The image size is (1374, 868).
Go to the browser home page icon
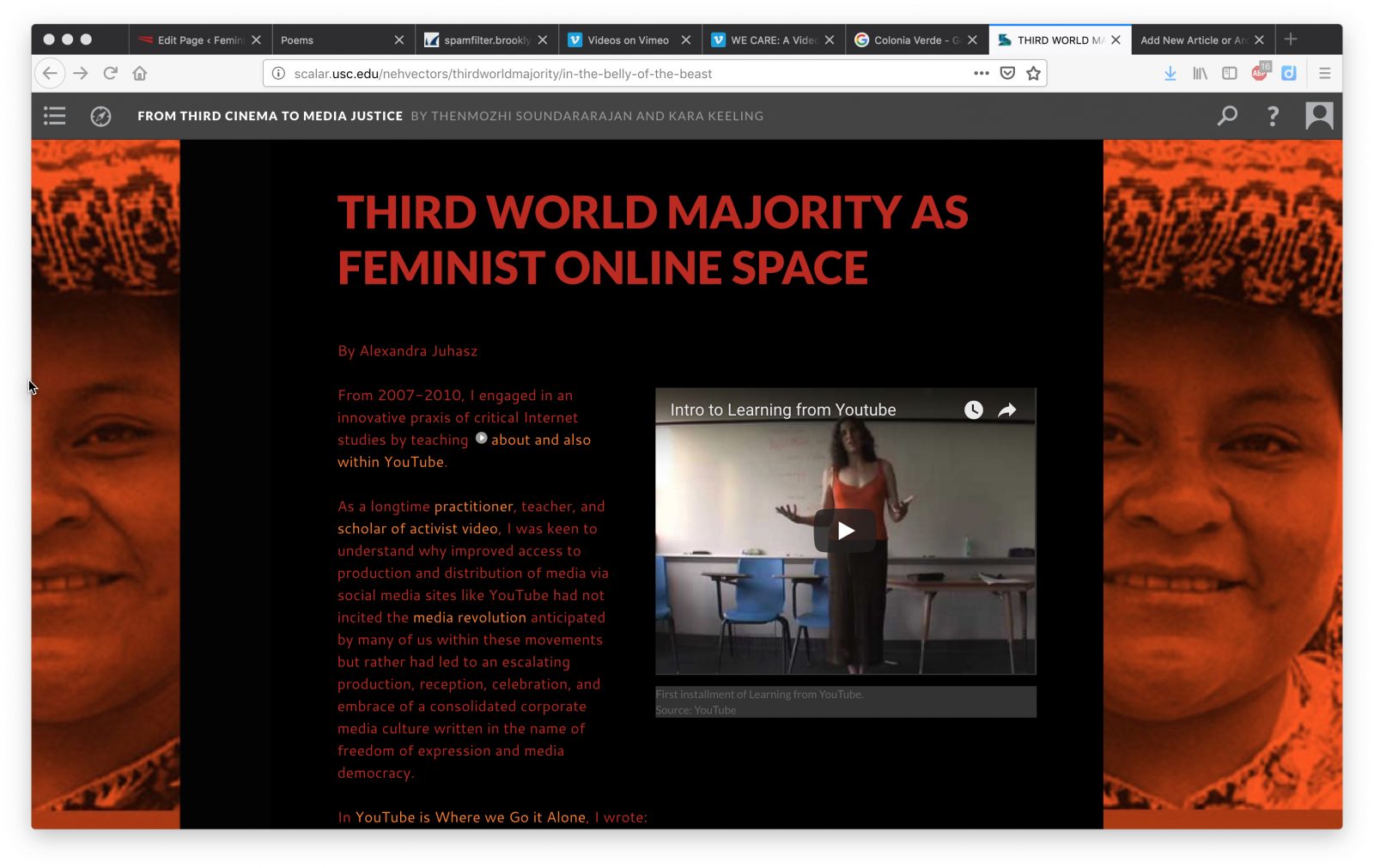(140, 74)
